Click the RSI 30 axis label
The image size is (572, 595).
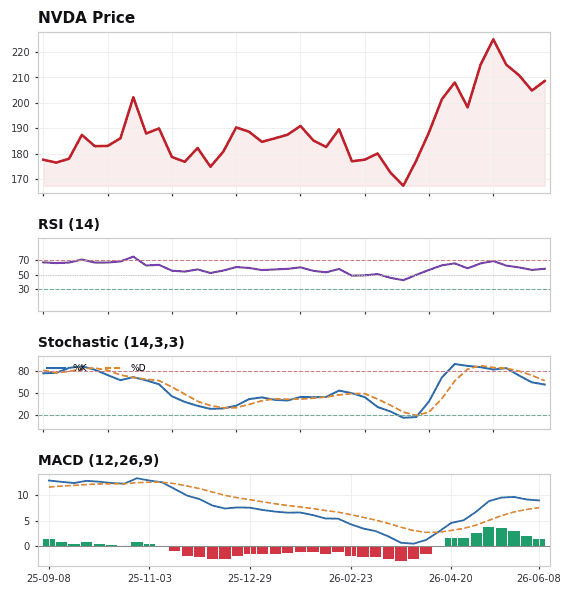(24, 290)
